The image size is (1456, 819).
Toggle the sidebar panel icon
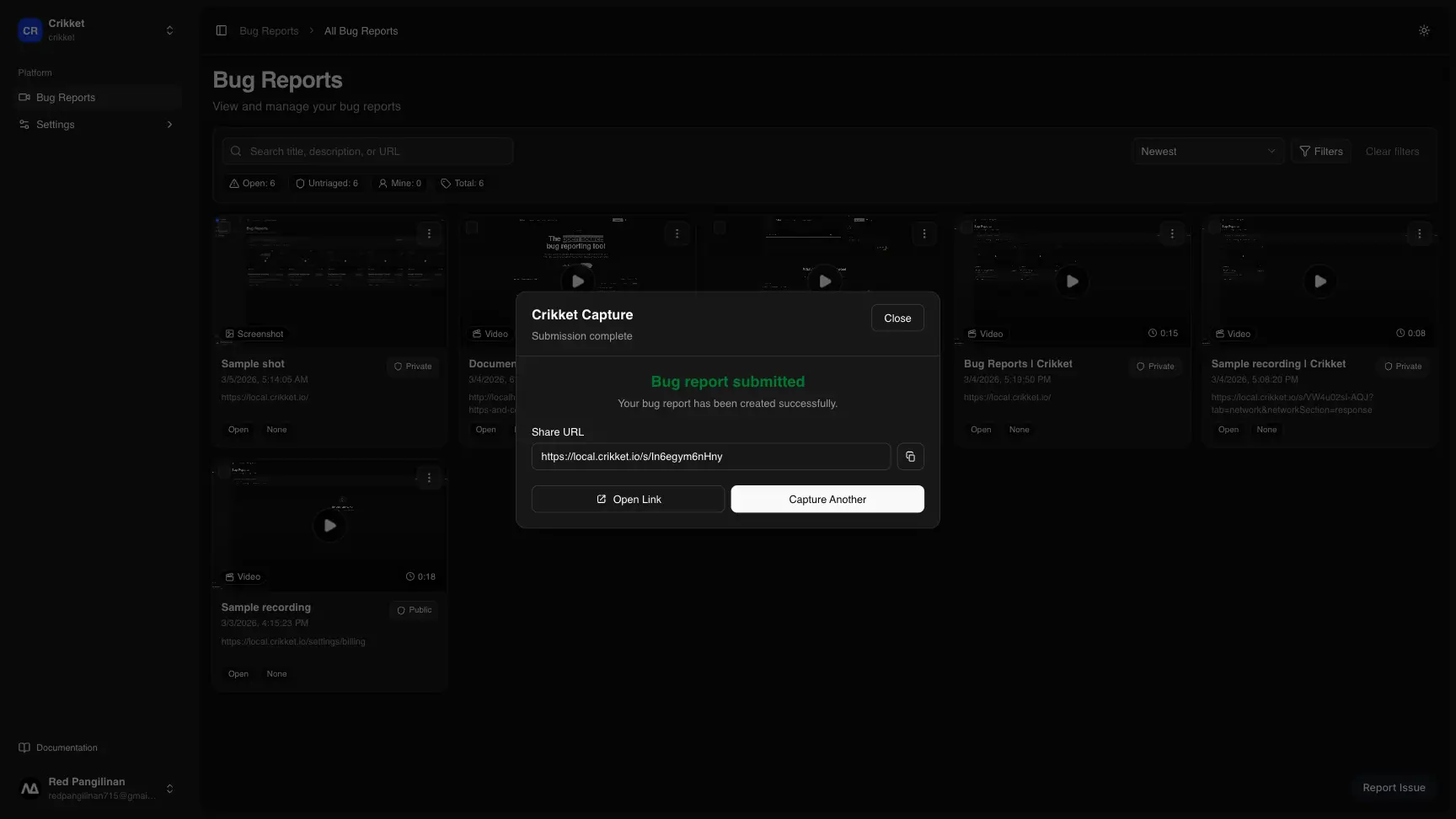tap(222, 30)
